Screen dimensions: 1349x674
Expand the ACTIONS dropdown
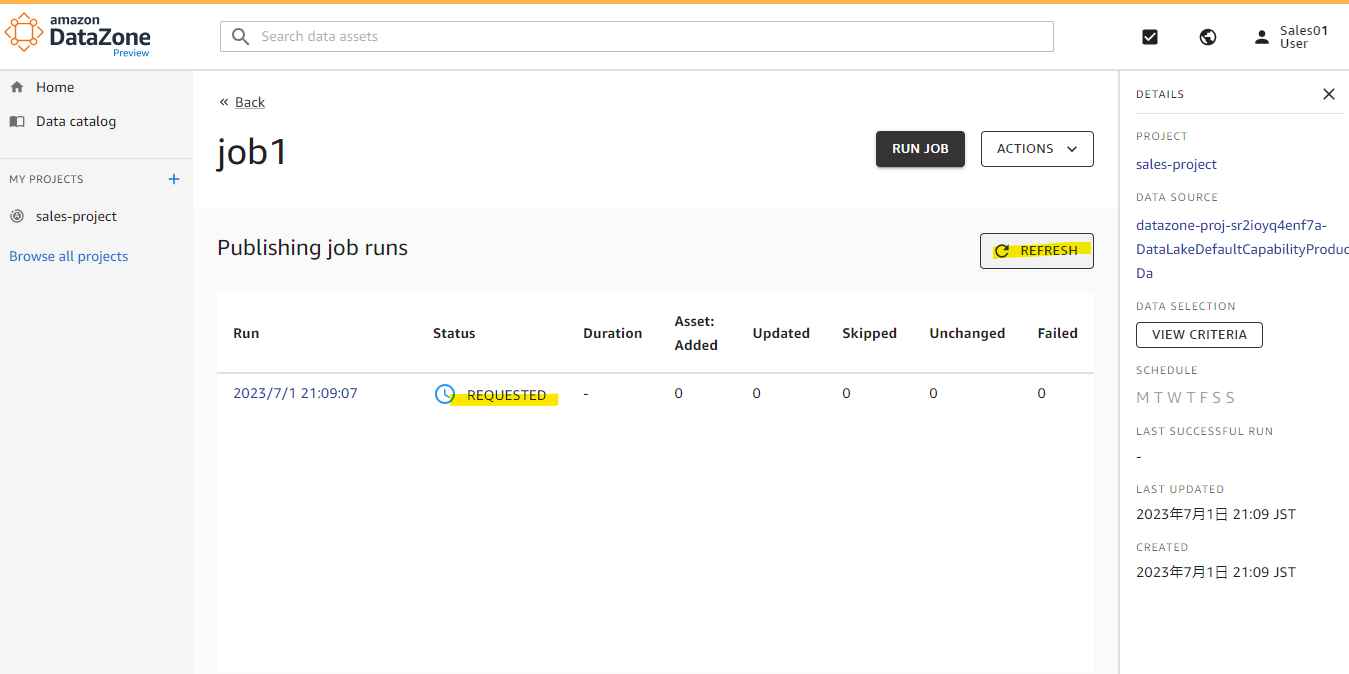coord(1037,149)
